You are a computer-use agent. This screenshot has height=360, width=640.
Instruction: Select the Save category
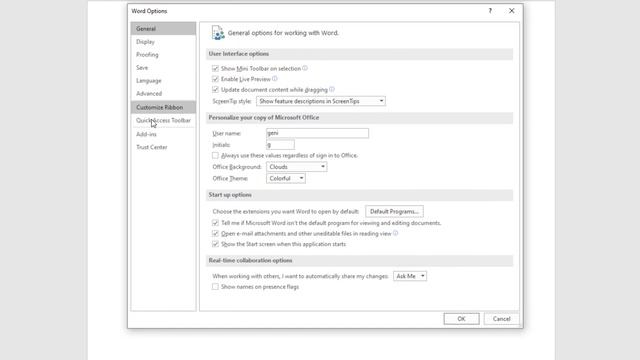coord(163,68)
